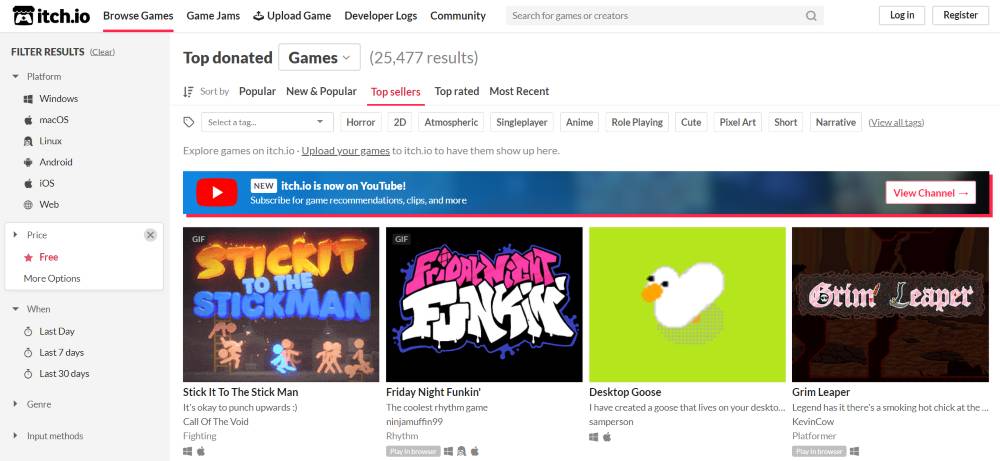Click the red YouTube play icon

click(217, 193)
